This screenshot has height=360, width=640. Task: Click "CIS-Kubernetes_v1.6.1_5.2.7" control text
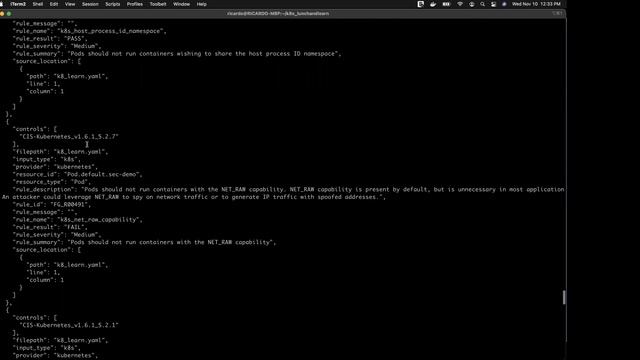coord(69,136)
